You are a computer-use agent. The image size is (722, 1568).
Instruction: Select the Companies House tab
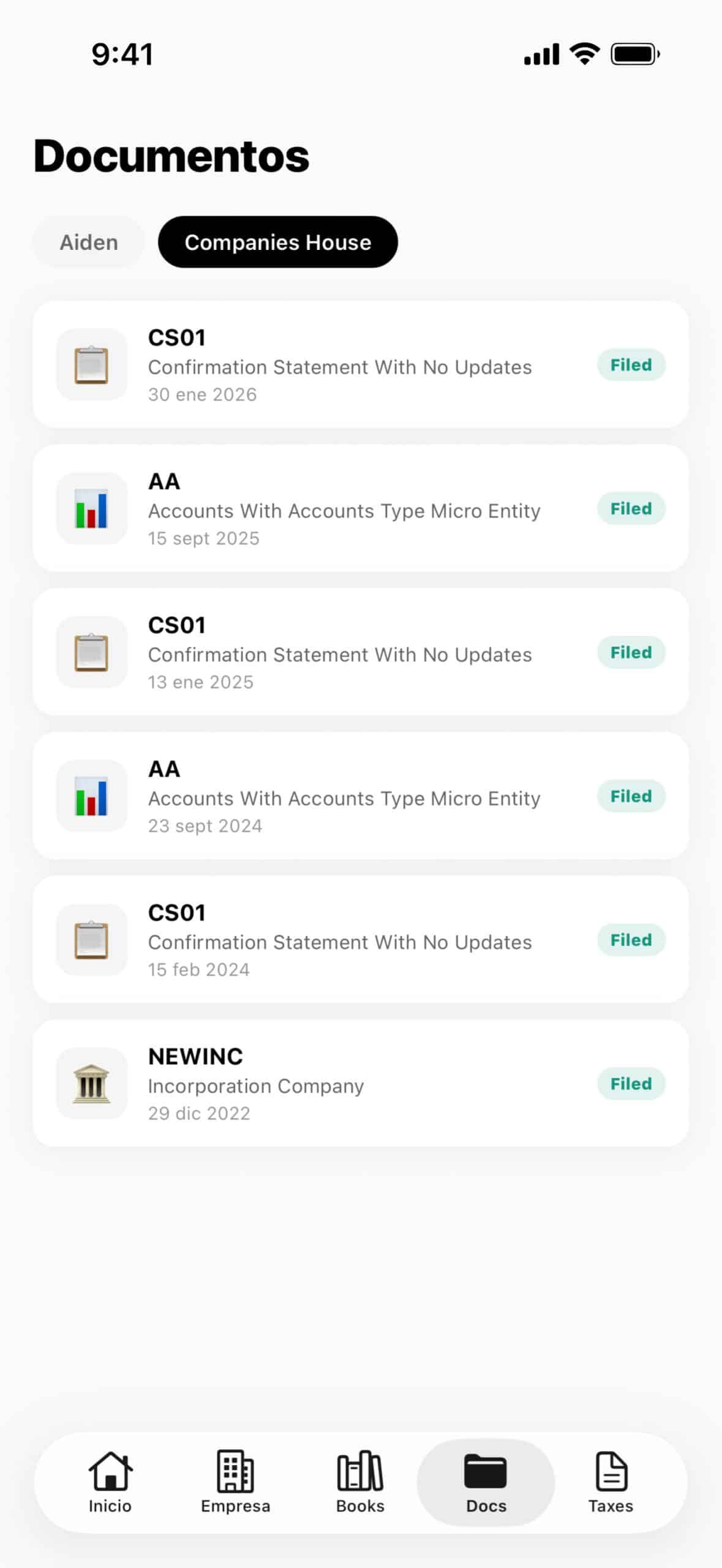point(277,243)
